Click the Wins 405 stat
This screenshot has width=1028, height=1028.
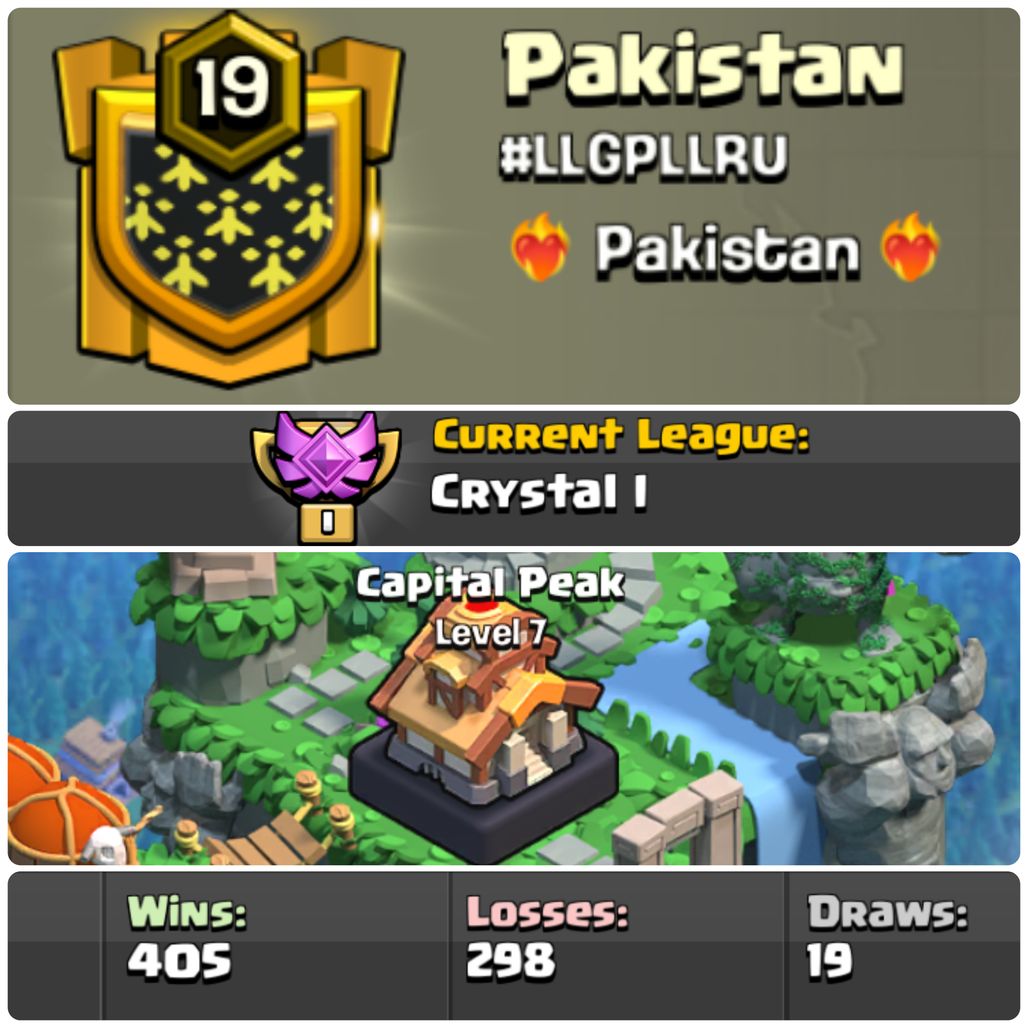click(x=187, y=938)
